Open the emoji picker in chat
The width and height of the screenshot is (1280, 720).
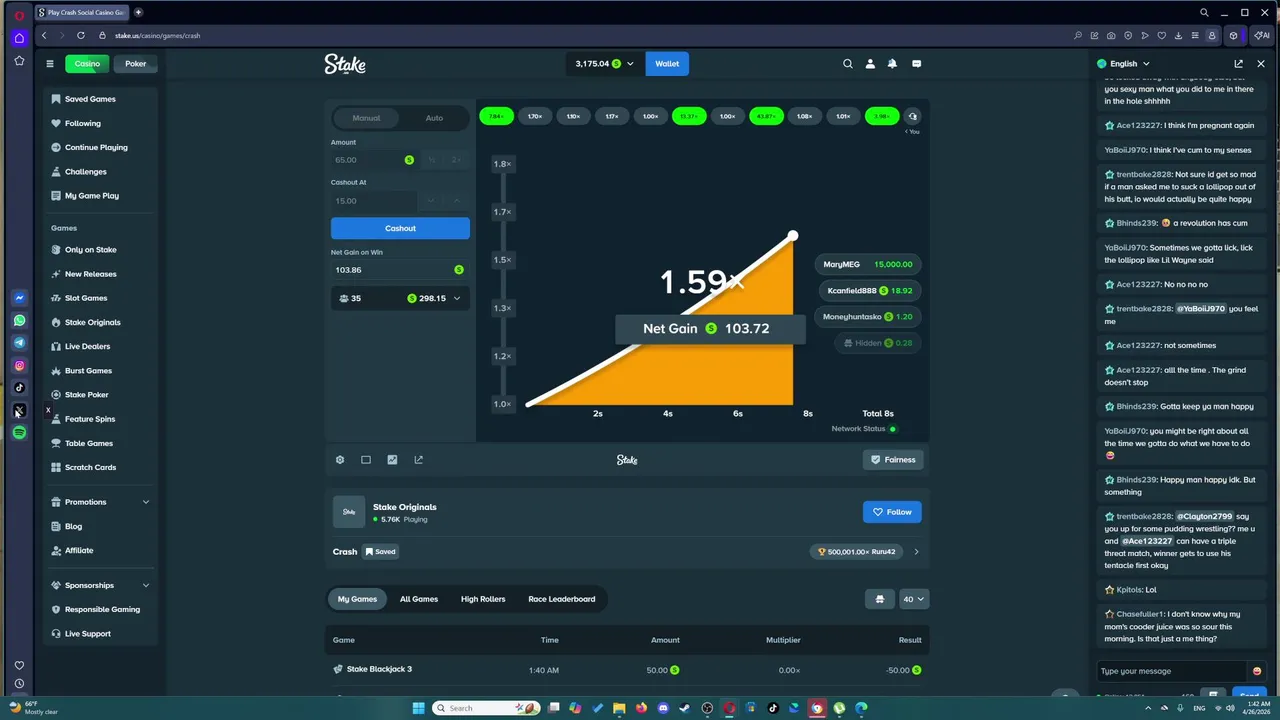pyautogui.click(x=1257, y=671)
